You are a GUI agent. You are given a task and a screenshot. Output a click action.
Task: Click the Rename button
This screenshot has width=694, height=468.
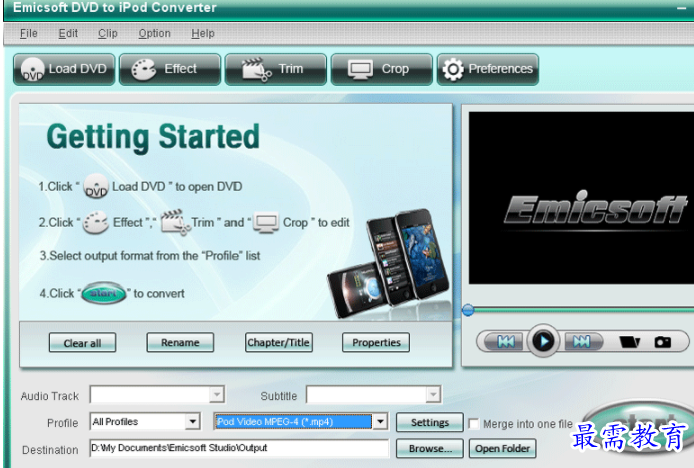coord(180,343)
